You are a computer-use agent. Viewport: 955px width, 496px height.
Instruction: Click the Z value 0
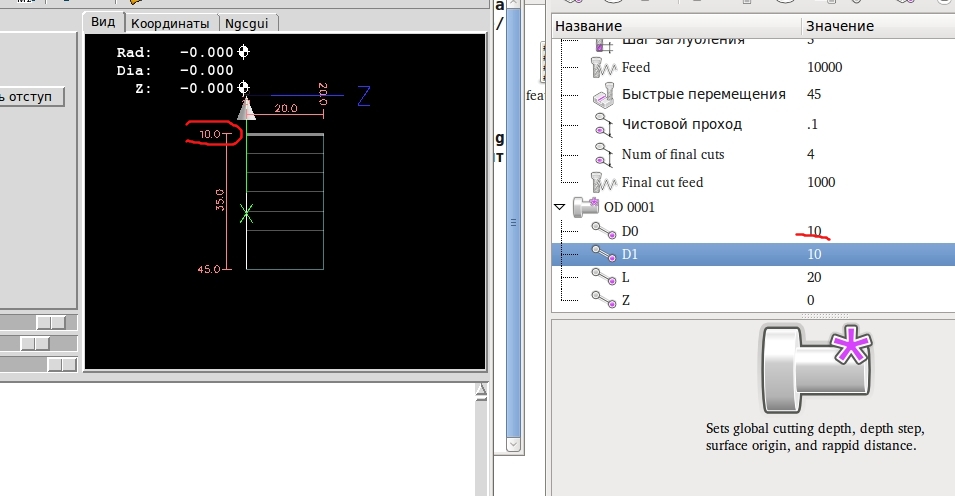coord(811,300)
